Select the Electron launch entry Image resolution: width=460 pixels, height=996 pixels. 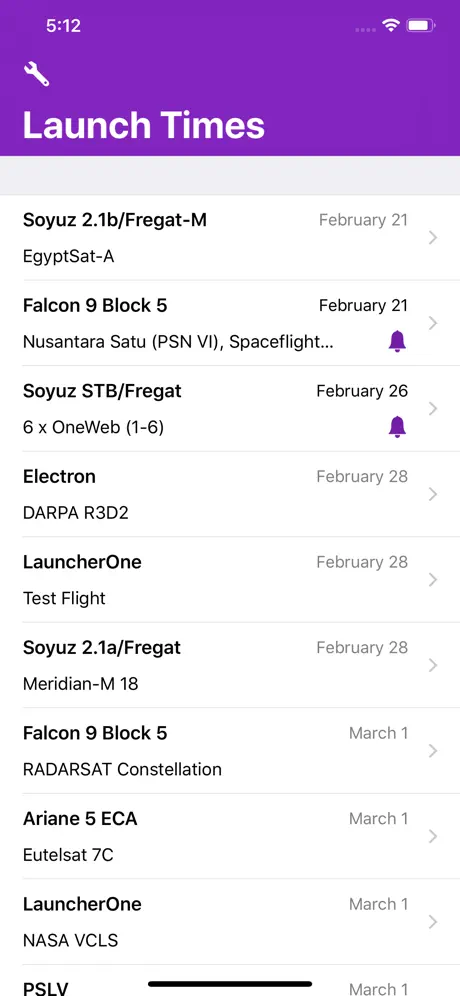click(230, 494)
